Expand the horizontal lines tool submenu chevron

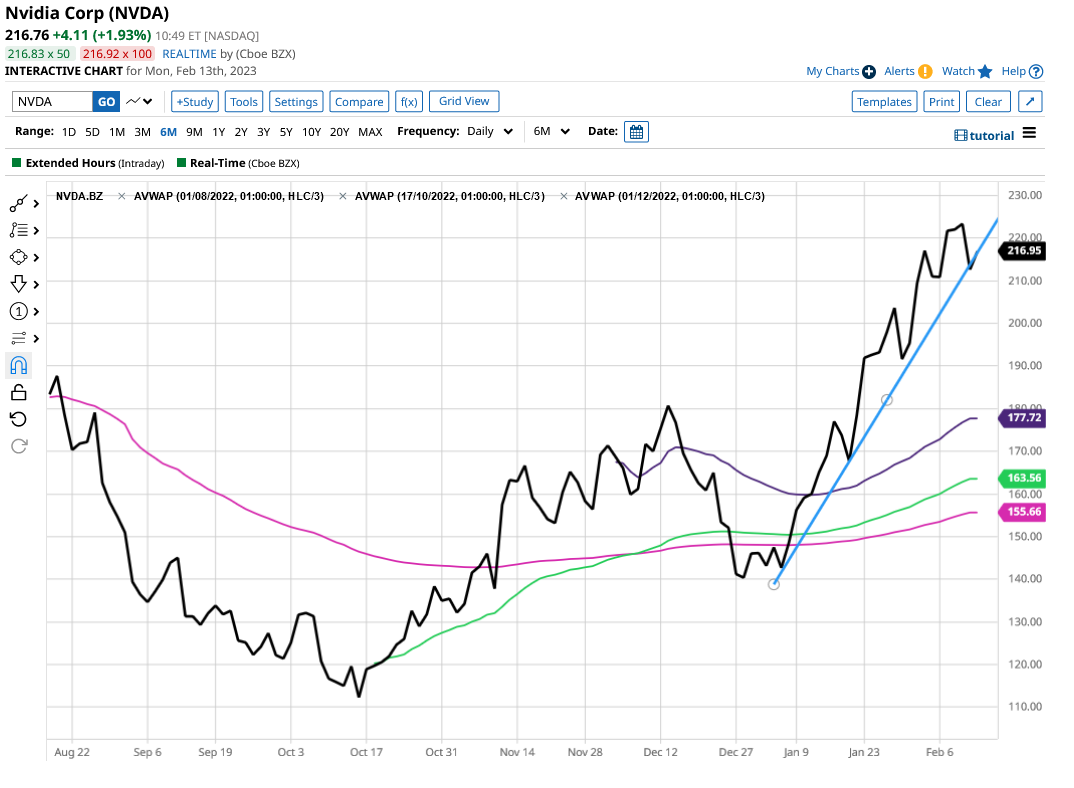pyautogui.click(x=36, y=338)
